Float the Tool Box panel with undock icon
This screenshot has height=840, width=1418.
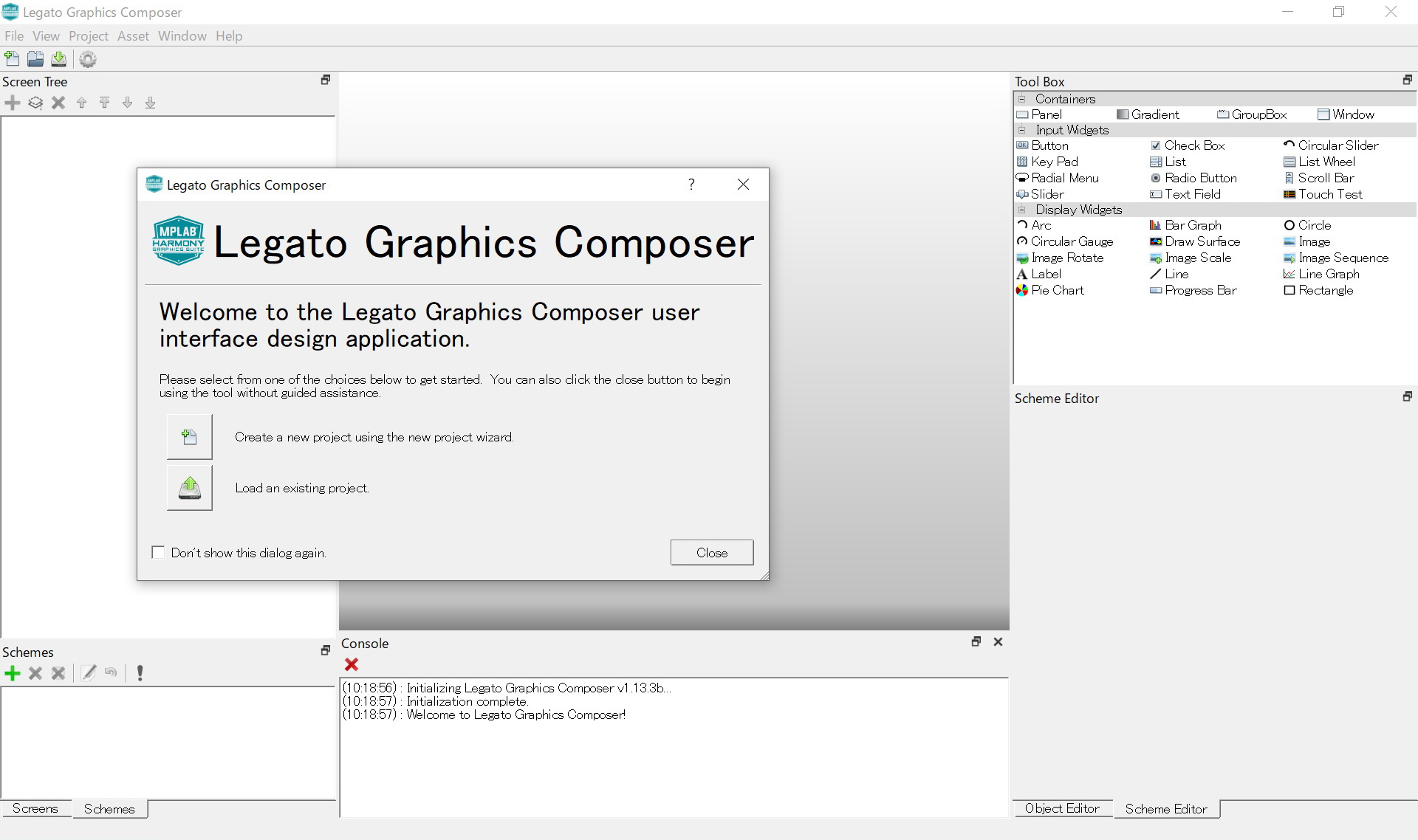(1407, 80)
